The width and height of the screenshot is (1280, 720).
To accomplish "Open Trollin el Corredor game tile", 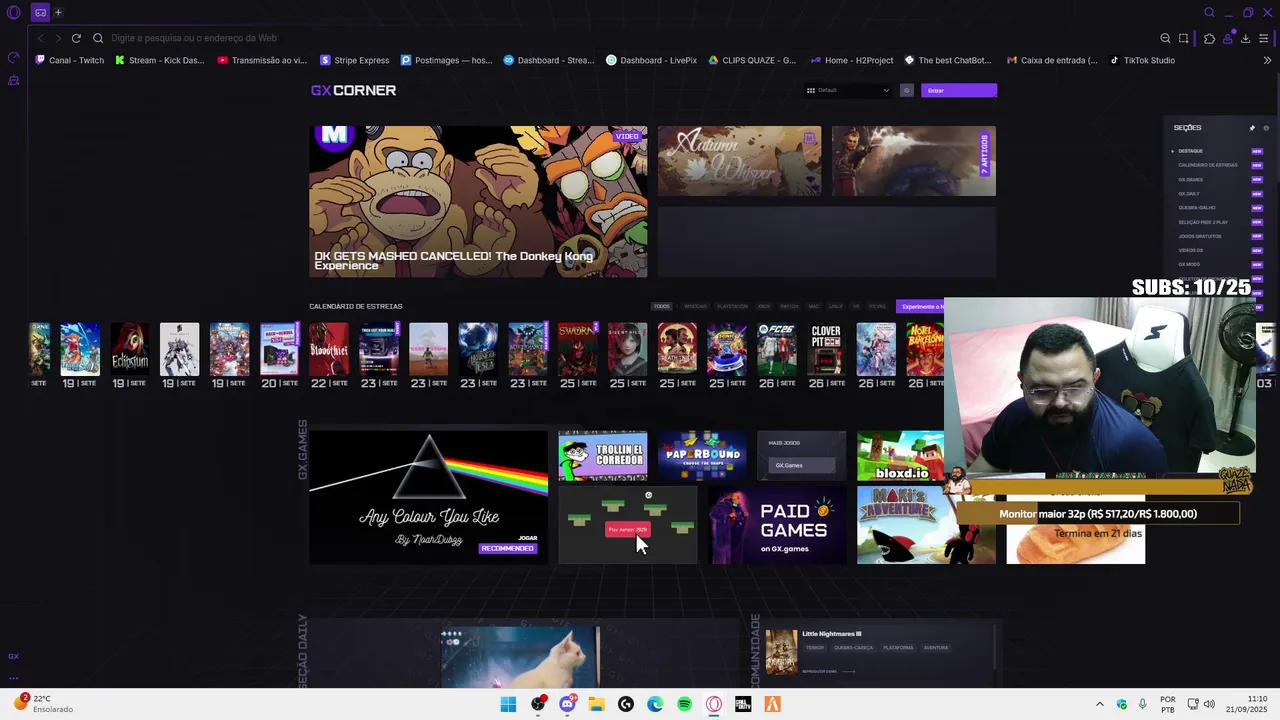I will coord(602,456).
